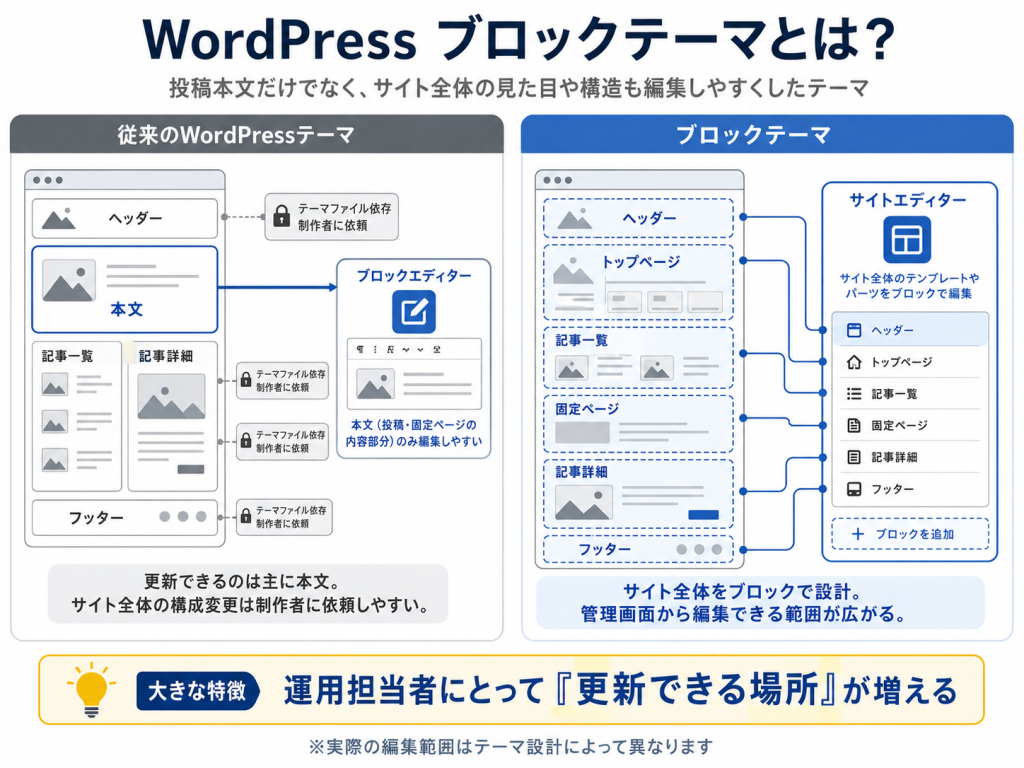Click the home icon beside トップページ in サイトエディター
The width and height of the screenshot is (1024, 768).
(x=854, y=362)
